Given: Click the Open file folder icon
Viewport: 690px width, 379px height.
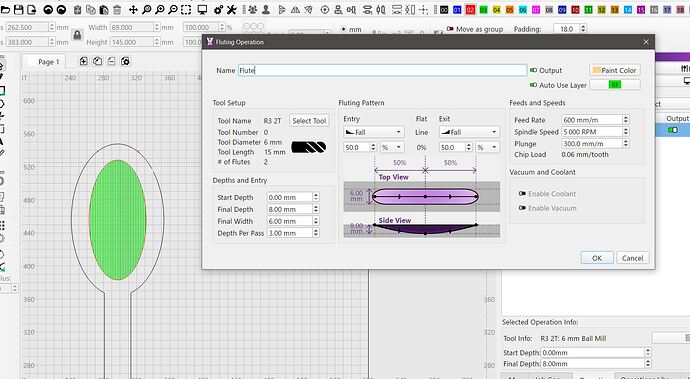Looking at the screenshot, I should coord(5,9).
